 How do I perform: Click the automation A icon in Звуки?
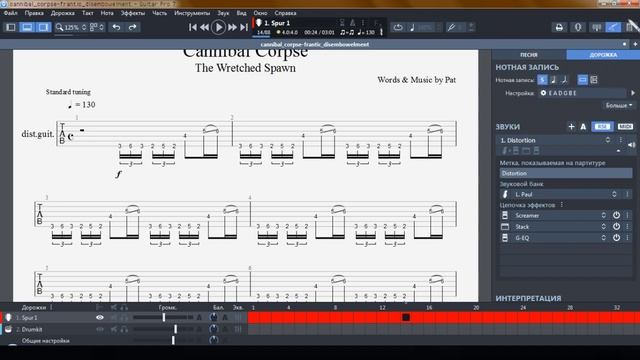(583, 127)
